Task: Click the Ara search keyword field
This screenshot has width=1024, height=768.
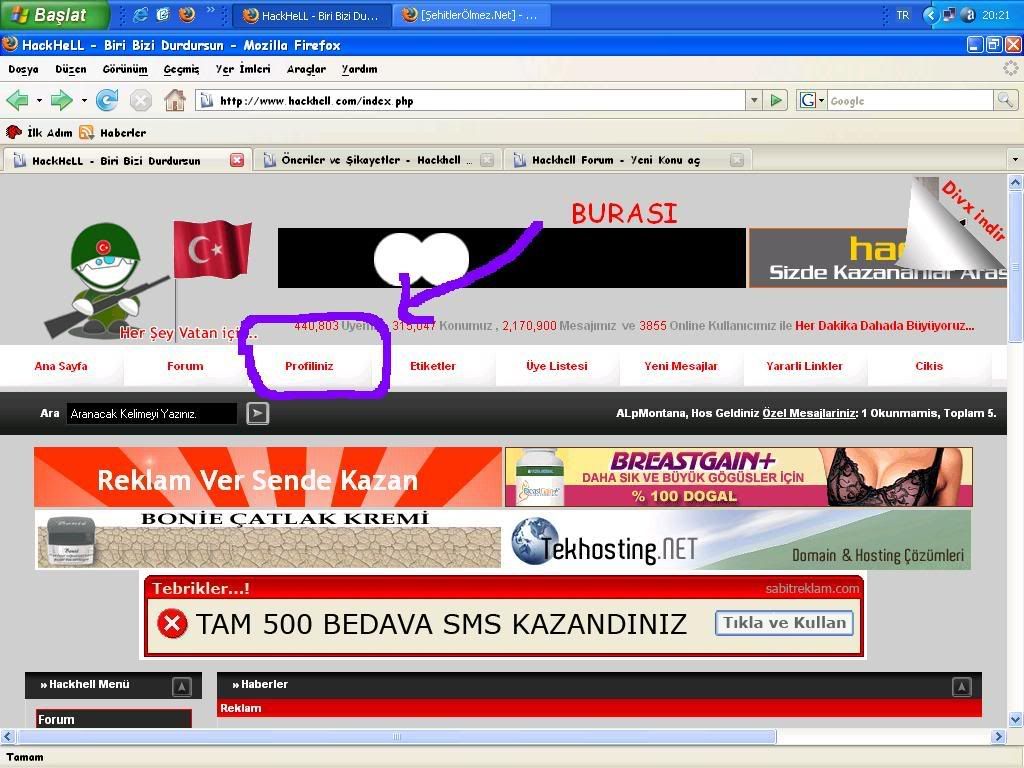Action: point(152,413)
